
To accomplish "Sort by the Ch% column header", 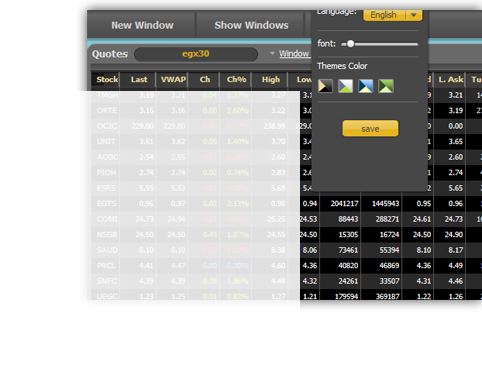I will (x=236, y=80).
